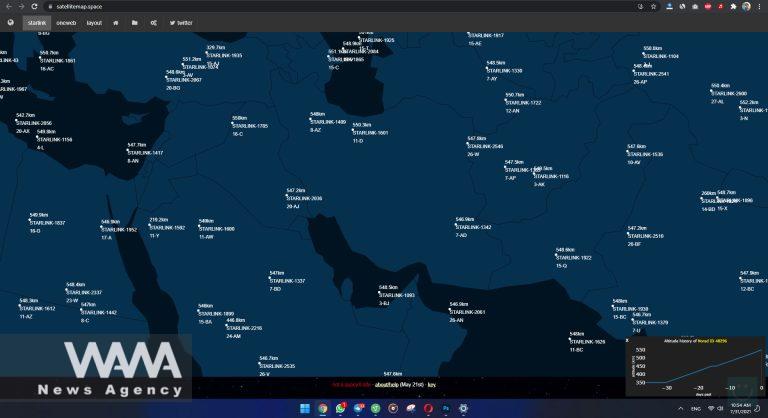
Task: Open the Chrome three-dot menu
Action: coord(759,6)
